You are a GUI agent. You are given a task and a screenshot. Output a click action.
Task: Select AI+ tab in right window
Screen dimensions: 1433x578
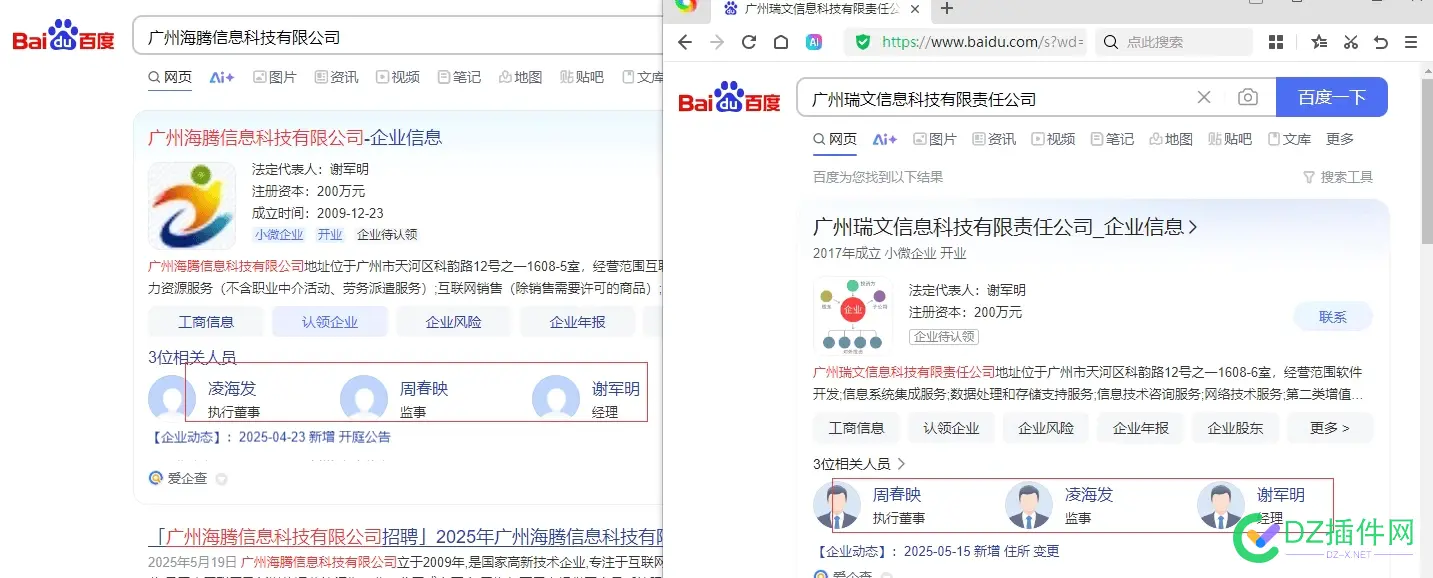[x=885, y=139]
